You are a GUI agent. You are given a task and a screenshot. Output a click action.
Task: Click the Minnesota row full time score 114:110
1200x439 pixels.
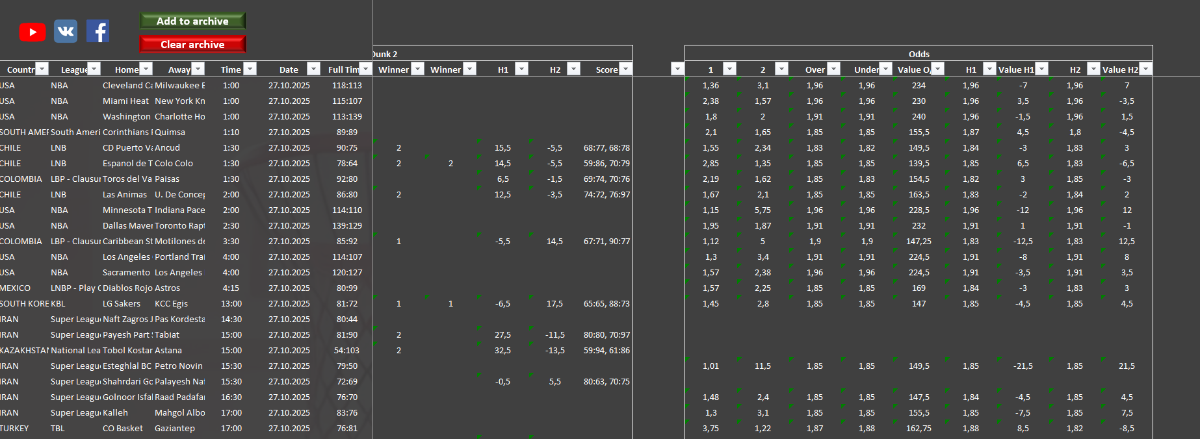346,210
